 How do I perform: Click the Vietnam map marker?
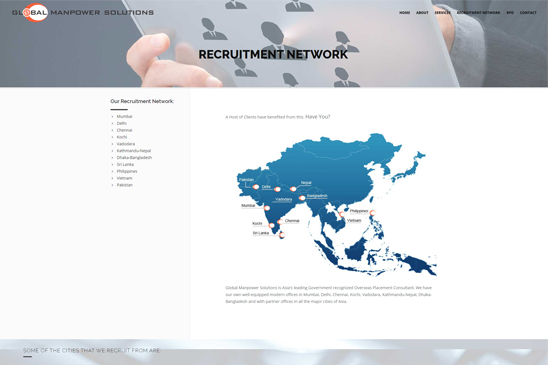pyautogui.click(x=342, y=214)
